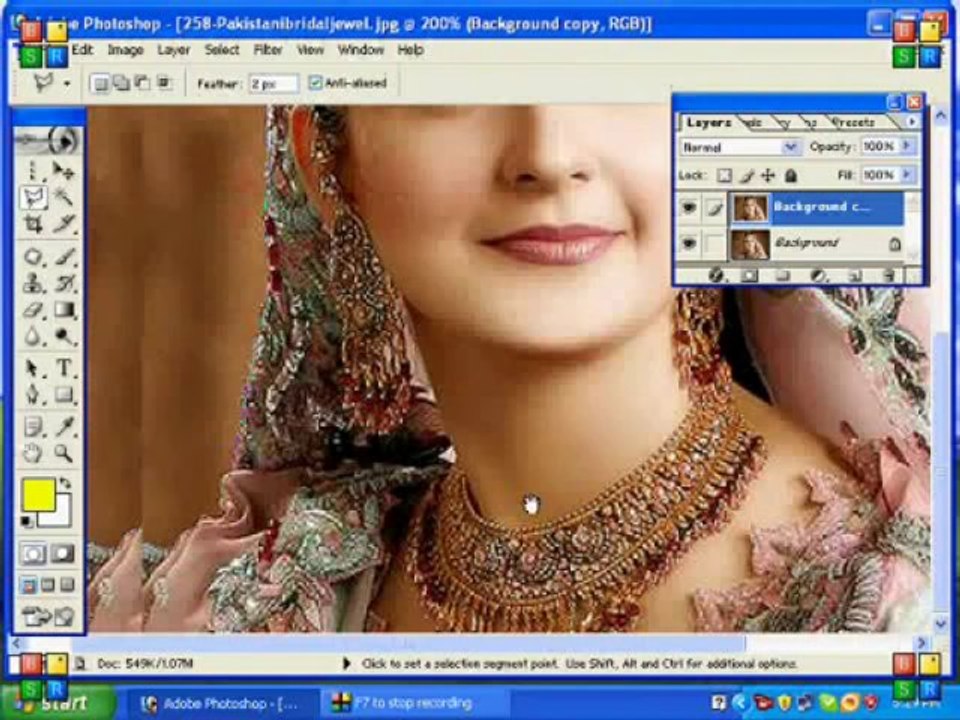Open the Layers panel options menu arrow

[x=912, y=122]
